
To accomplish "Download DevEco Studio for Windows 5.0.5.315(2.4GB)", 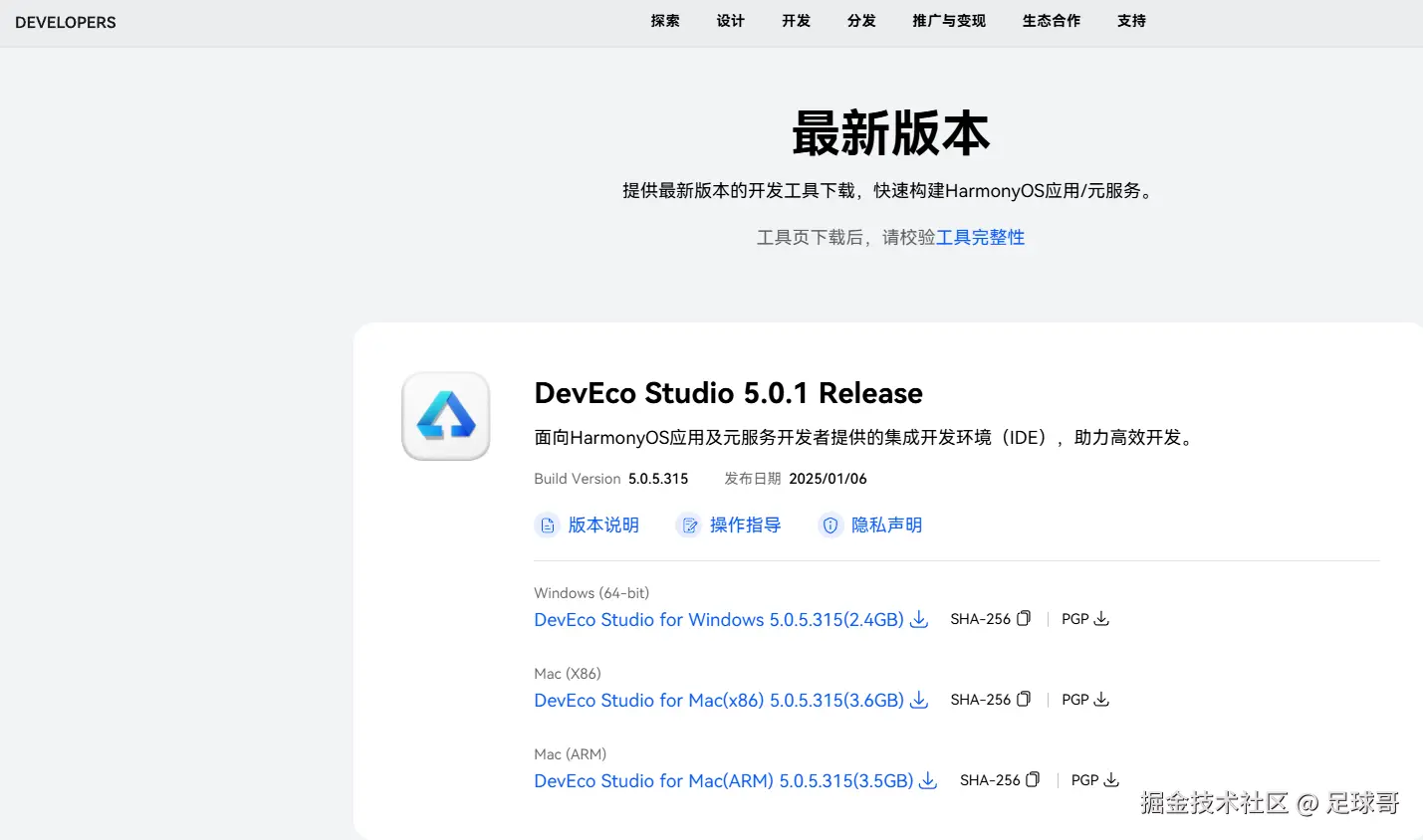I will (x=719, y=619).
